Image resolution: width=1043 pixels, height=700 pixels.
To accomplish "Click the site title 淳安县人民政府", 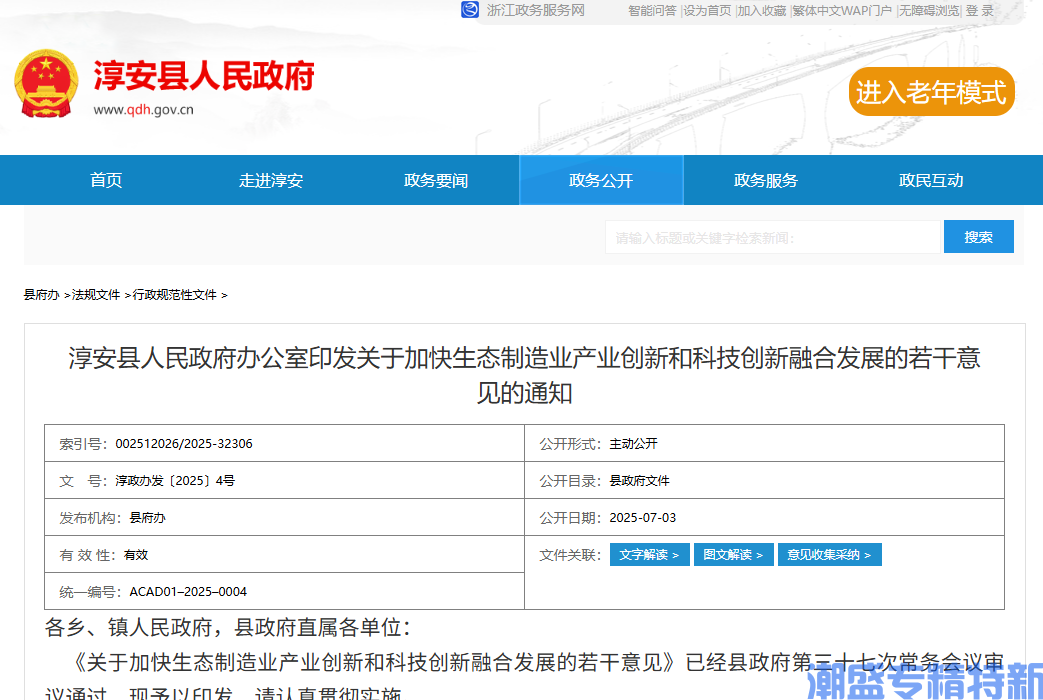I will point(204,75).
